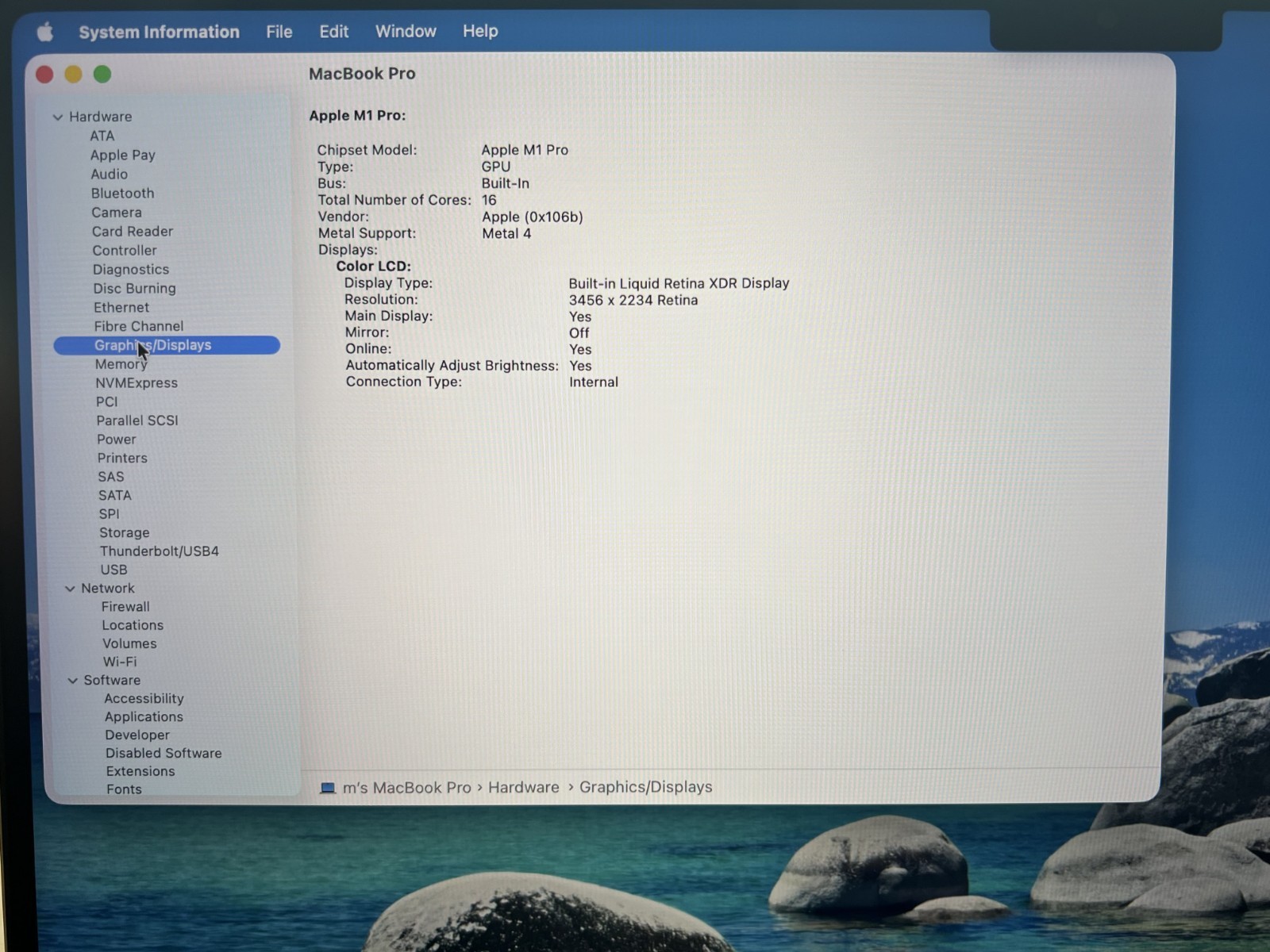
Task: Click the green zoom window button
Action: click(x=102, y=75)
